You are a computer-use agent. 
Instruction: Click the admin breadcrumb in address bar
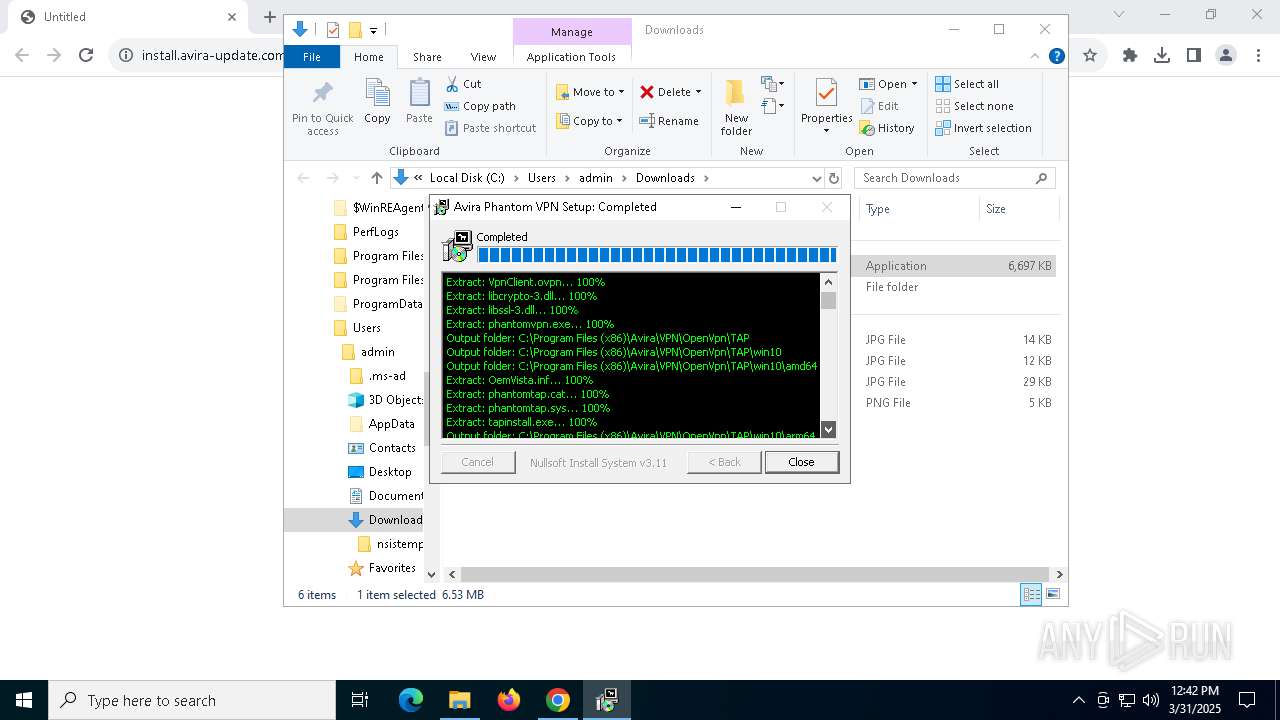(x=595, y=178)
